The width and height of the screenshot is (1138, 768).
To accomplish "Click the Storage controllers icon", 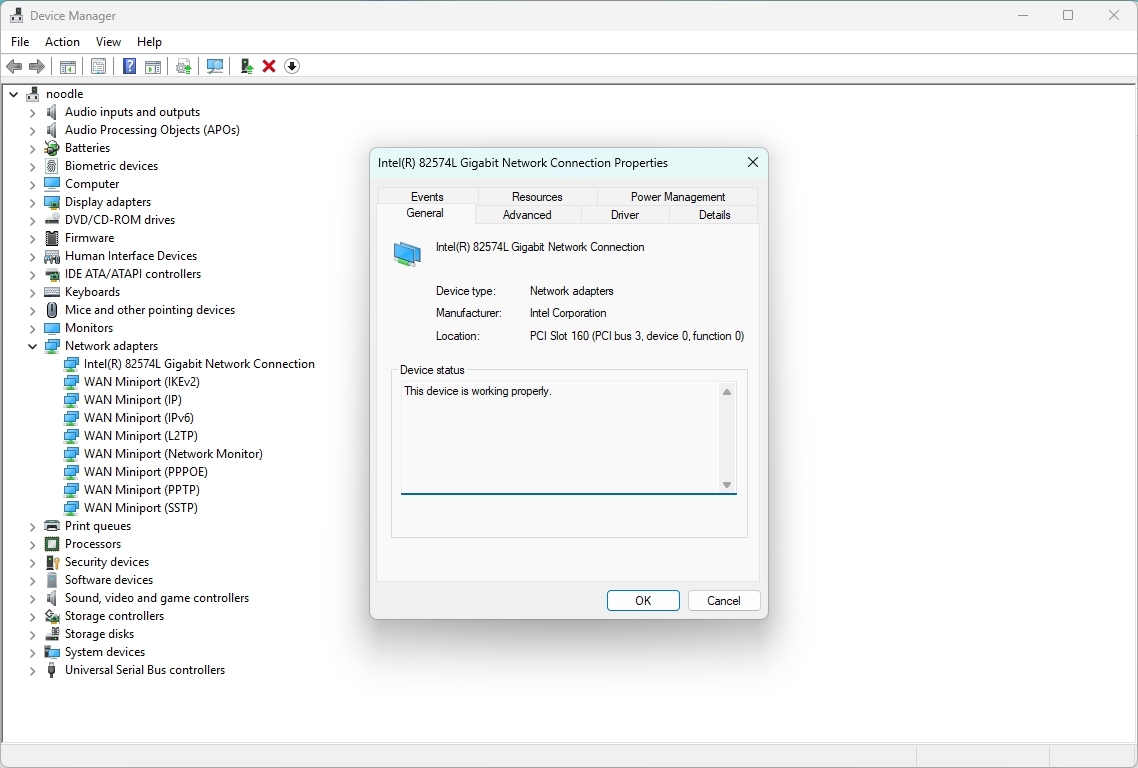I will [x=52, y=616].
